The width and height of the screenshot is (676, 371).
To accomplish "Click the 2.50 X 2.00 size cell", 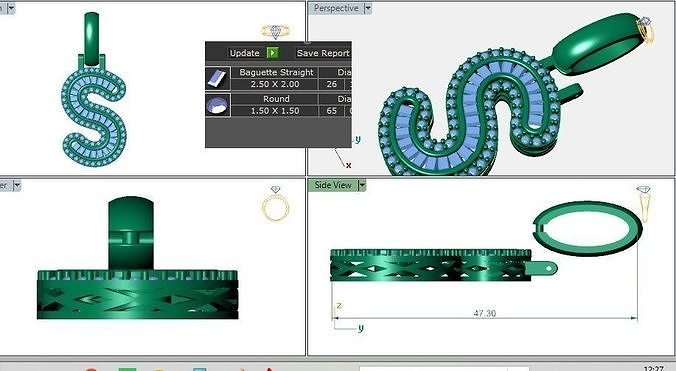I will point(275,84).
